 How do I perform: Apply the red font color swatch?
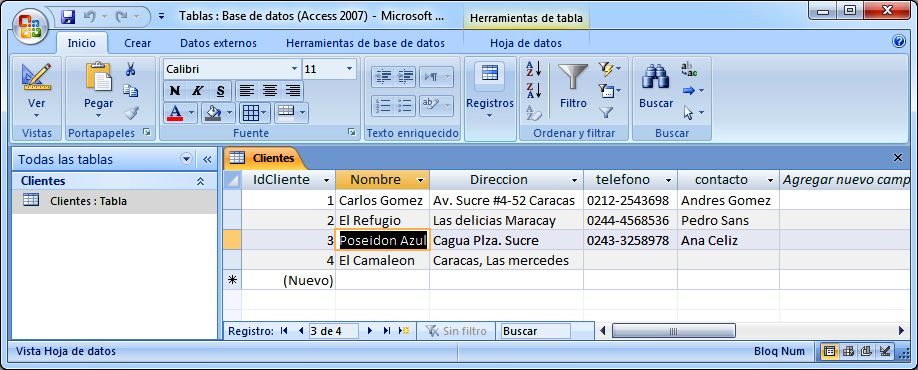coord(174,112)
